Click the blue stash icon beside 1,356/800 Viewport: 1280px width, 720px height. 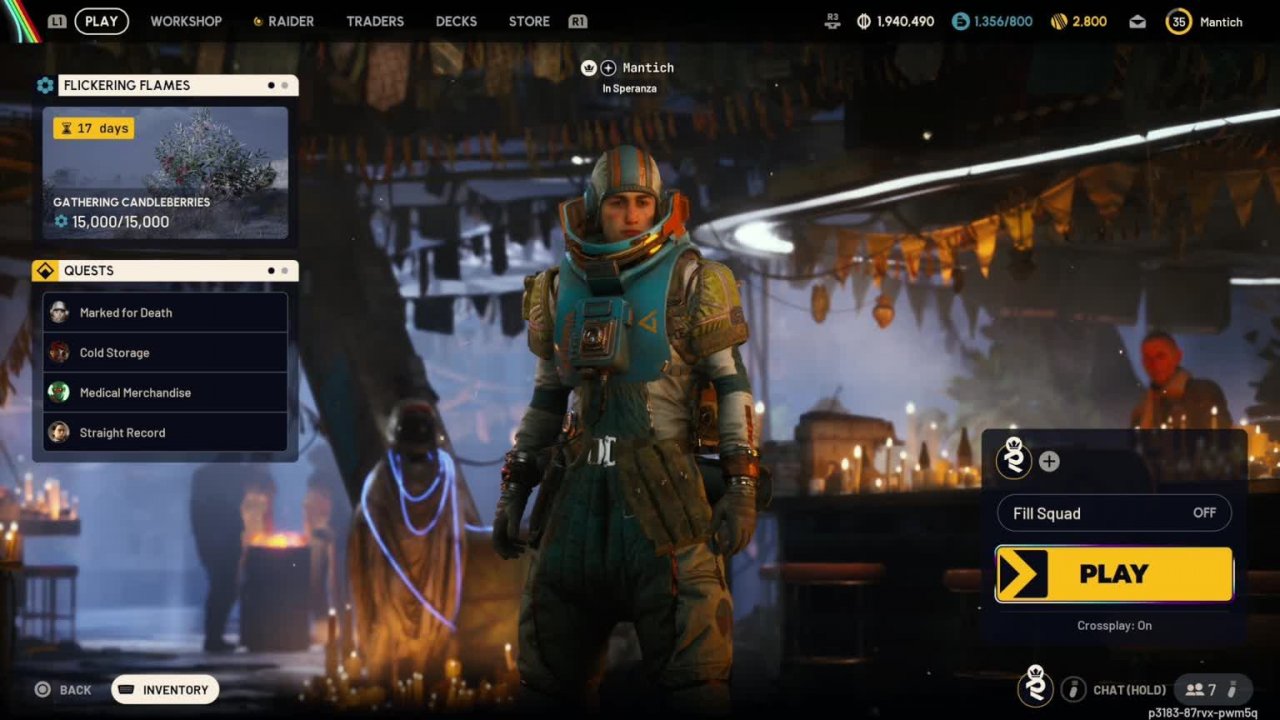[x=960, y=21]
